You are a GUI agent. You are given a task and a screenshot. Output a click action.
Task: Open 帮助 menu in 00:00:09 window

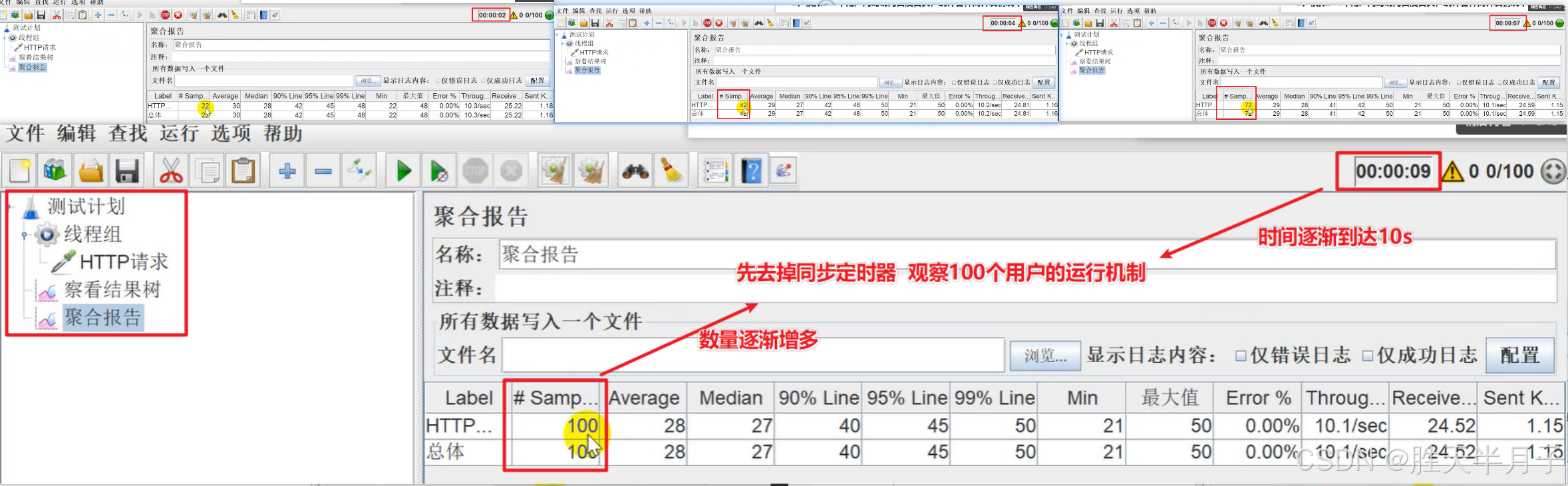click(x=283, y=133)
